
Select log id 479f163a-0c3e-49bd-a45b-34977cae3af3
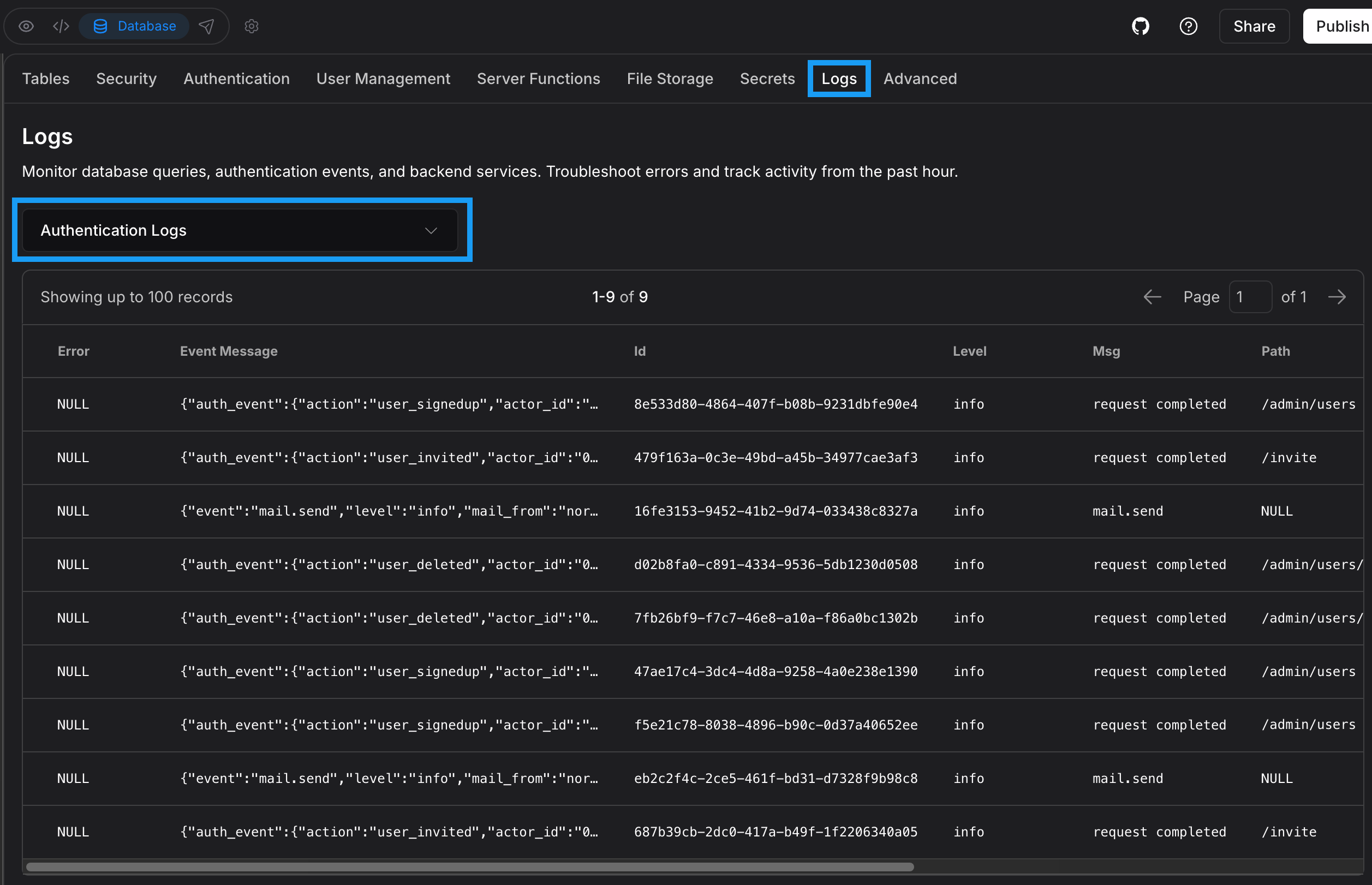(776, 458)
